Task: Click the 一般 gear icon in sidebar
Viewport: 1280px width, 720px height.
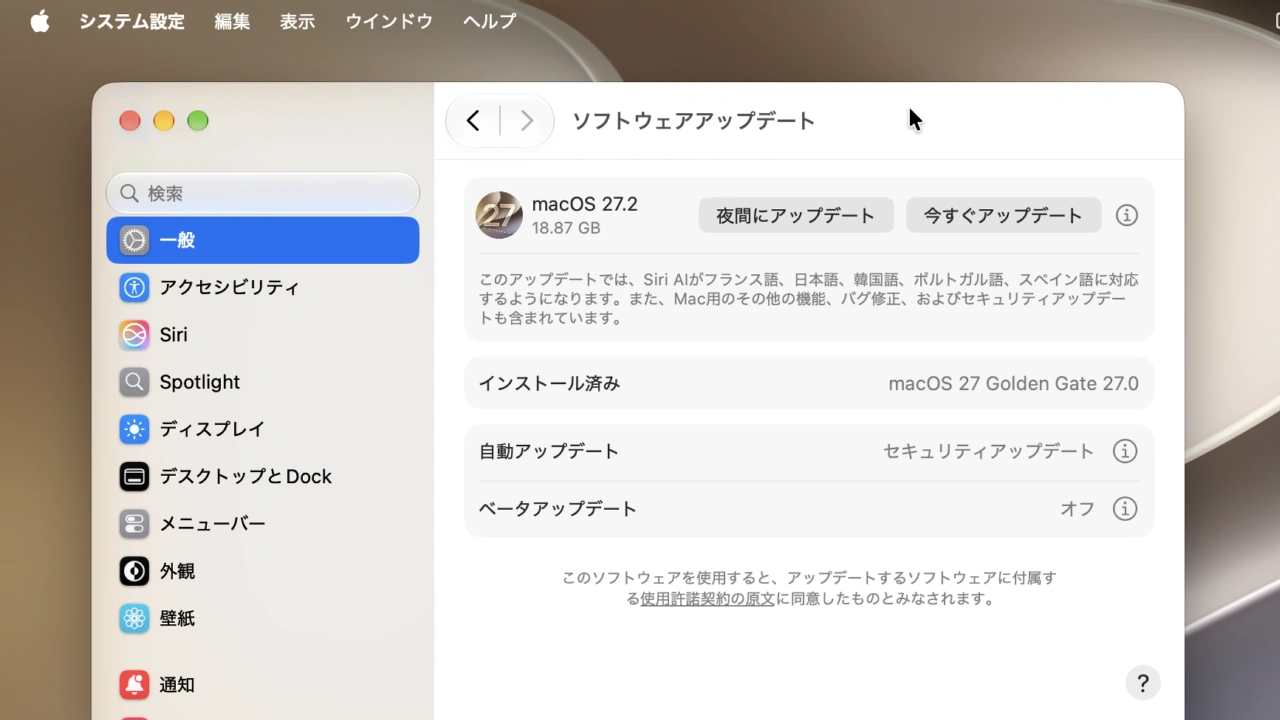Action: coord(134,240)
